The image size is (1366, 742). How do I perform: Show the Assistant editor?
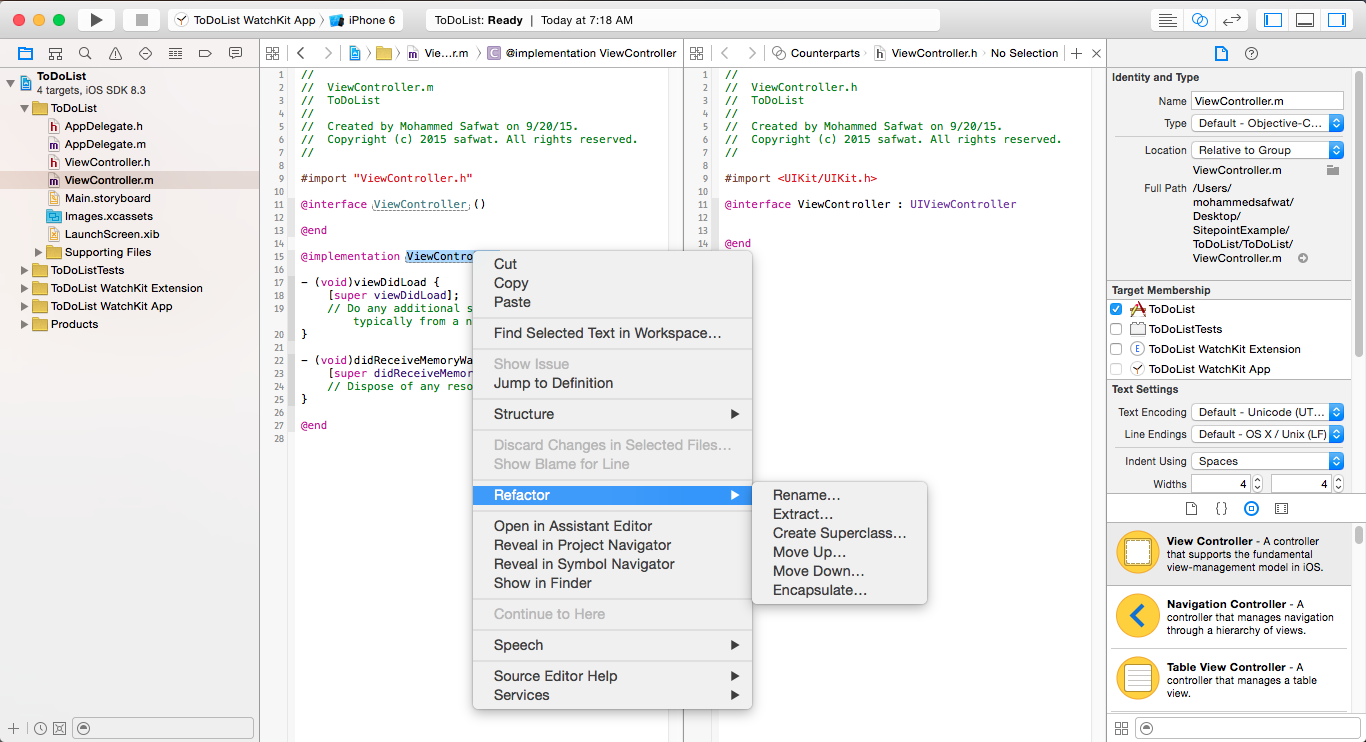(x=1200, y=20)
